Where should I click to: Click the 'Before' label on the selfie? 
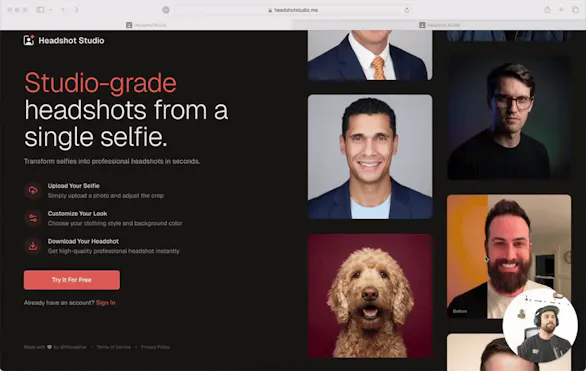tap(460, 311)
